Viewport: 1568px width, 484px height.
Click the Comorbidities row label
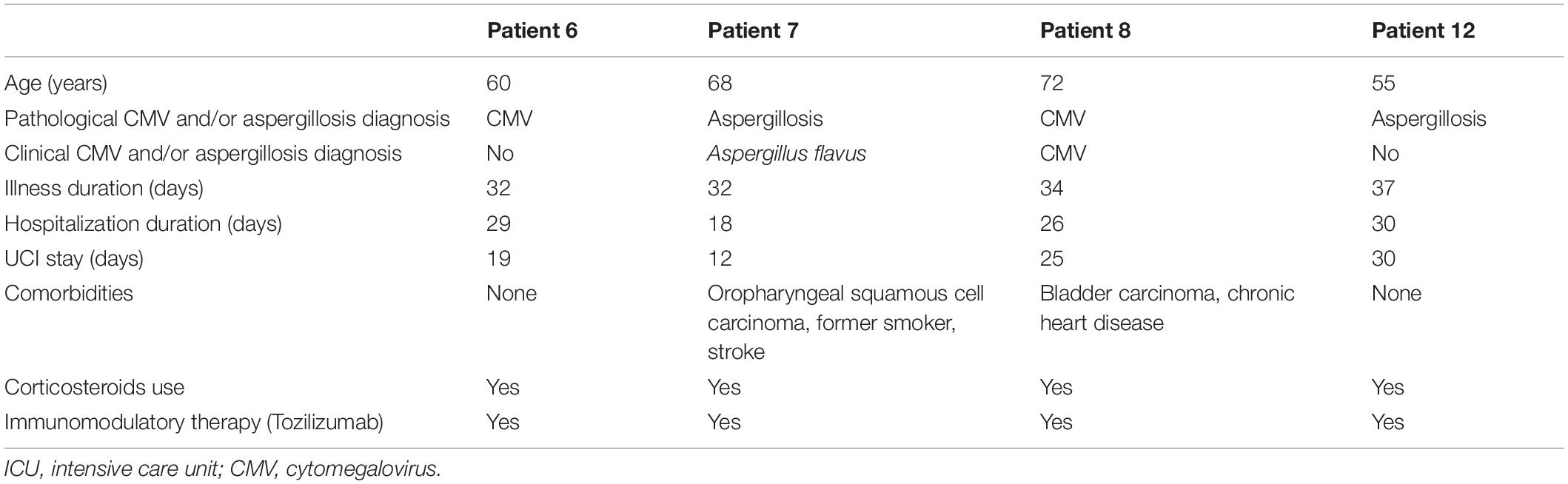point(69,293)
